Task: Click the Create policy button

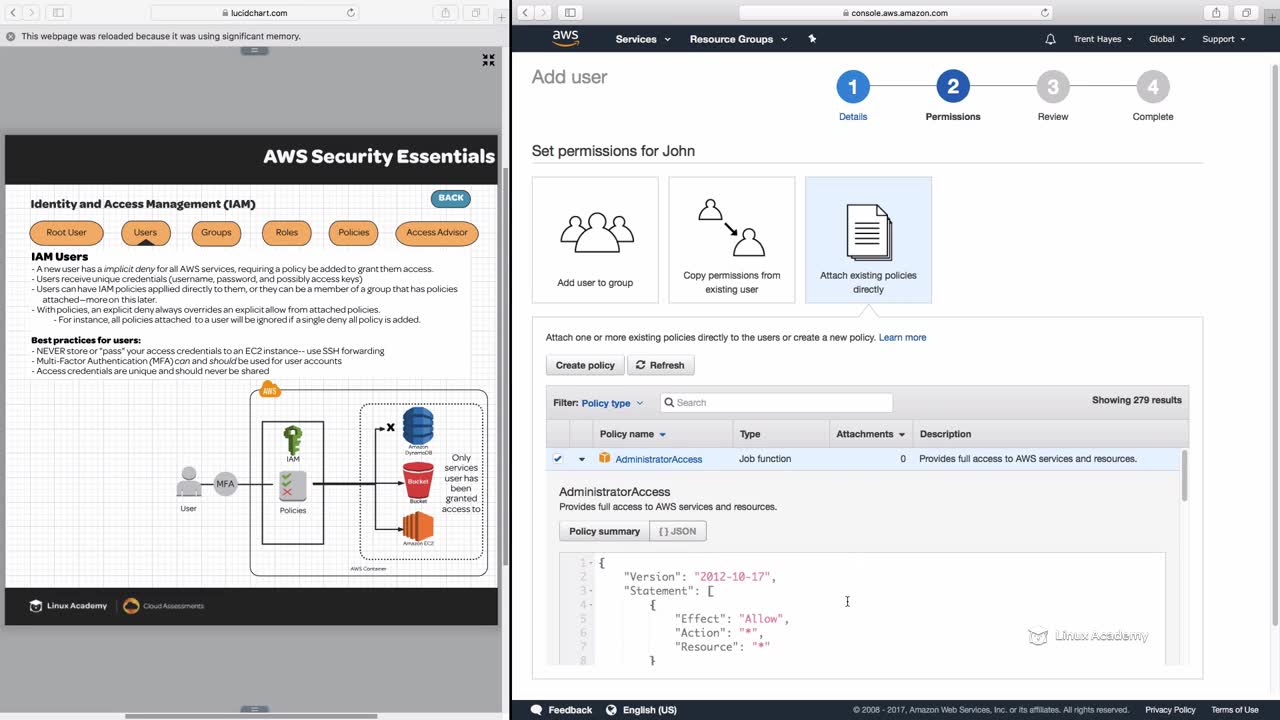Action: click(585, 365)
